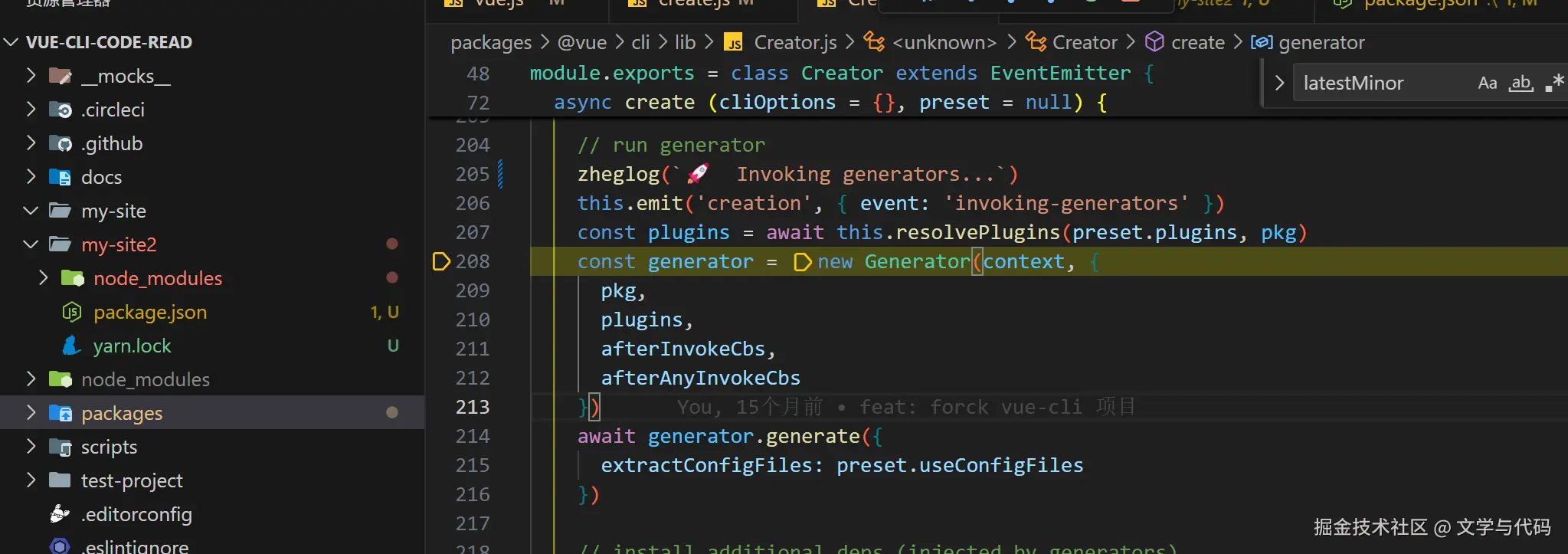This screenshot has height=554, width=1568.
Task: Click the modified change marker on line 205
Action: [x=500, y=174]
